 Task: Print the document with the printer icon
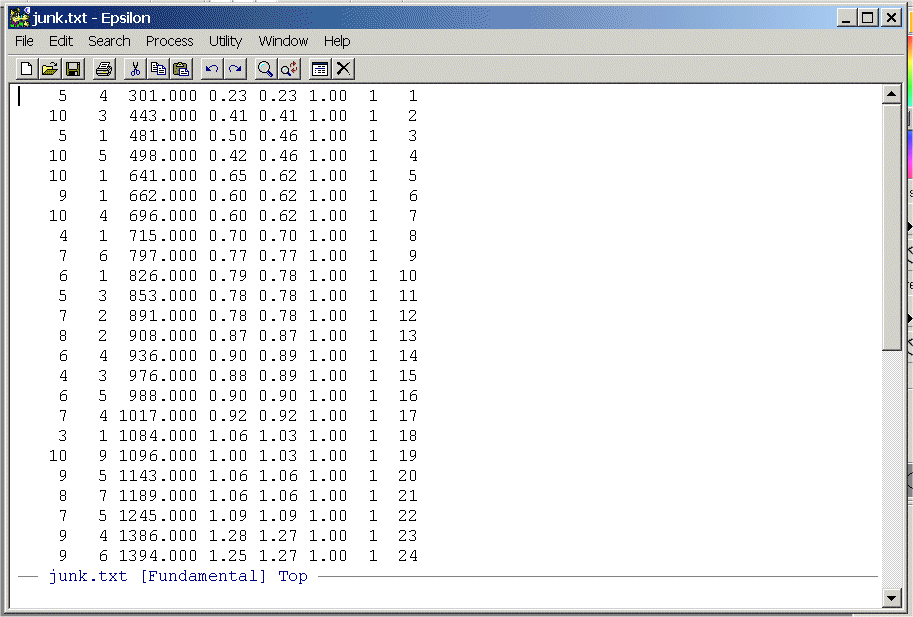(x=104, y=69)
